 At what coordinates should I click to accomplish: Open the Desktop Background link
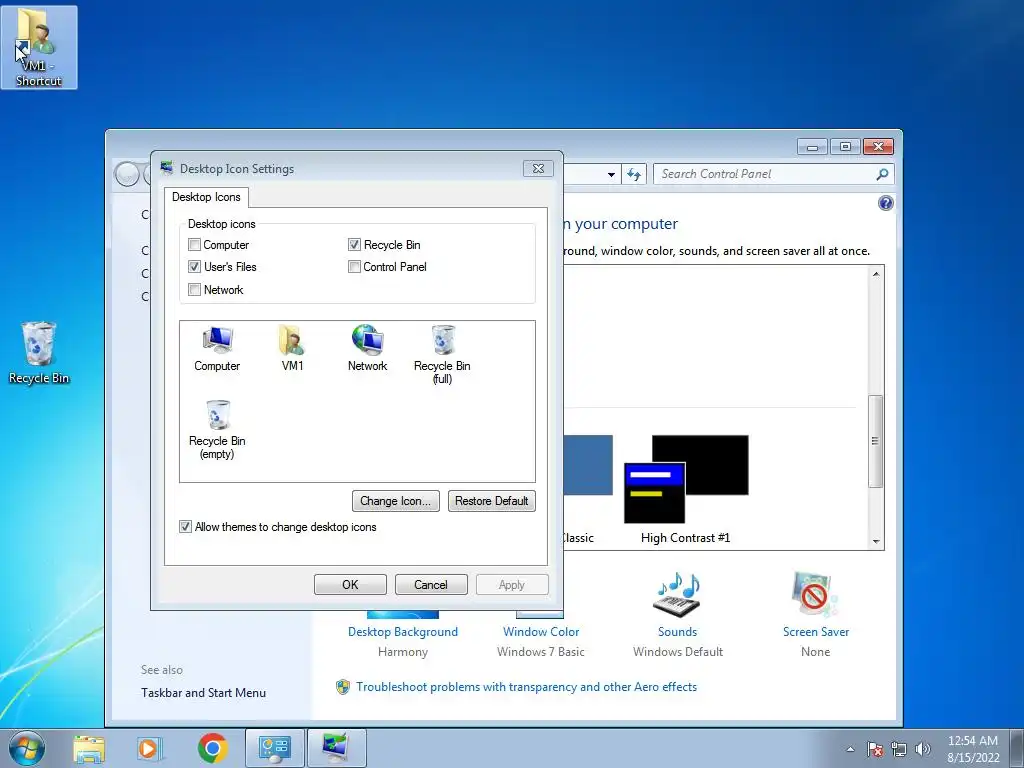(403, 632)
